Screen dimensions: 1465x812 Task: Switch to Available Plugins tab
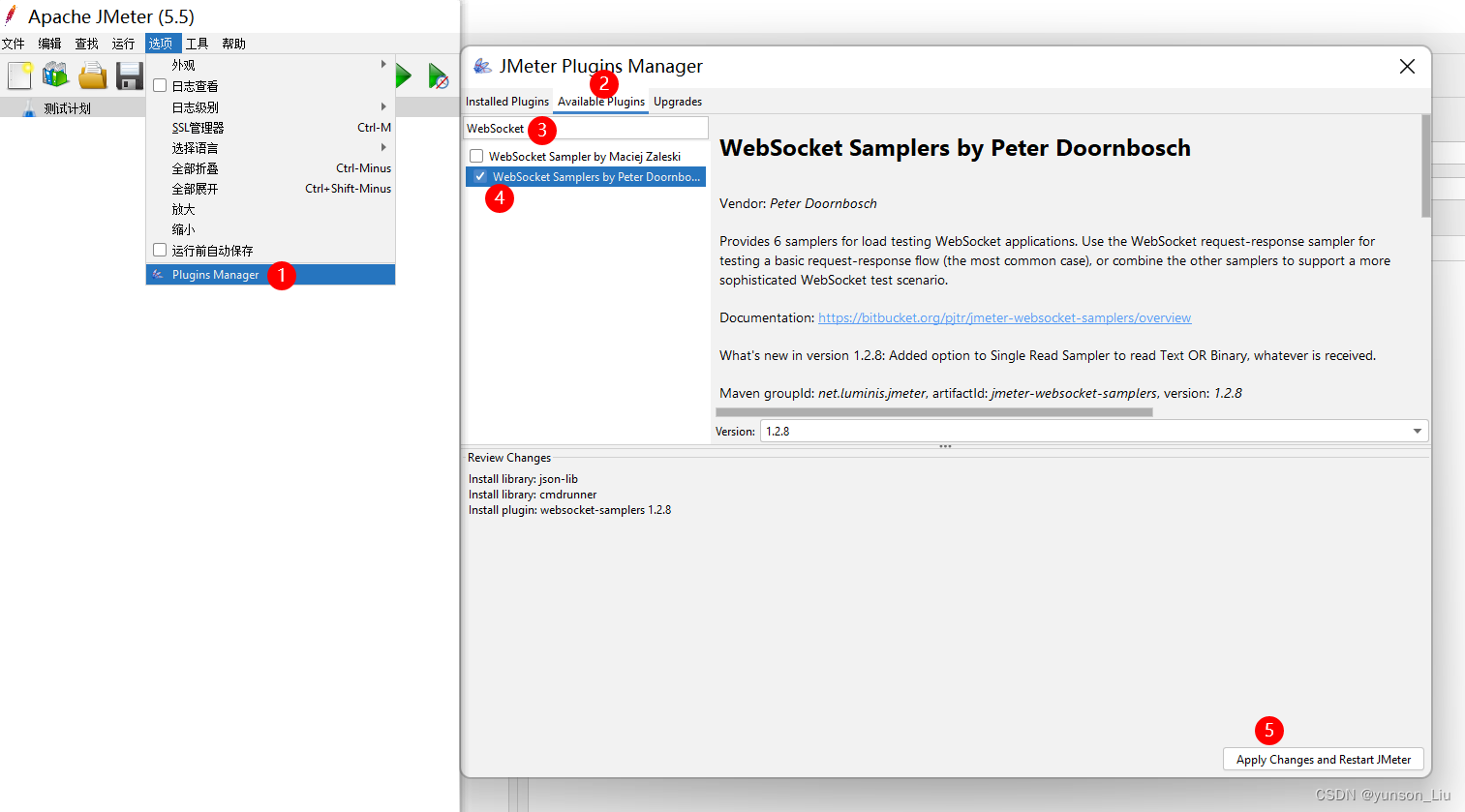pos(600,102)
